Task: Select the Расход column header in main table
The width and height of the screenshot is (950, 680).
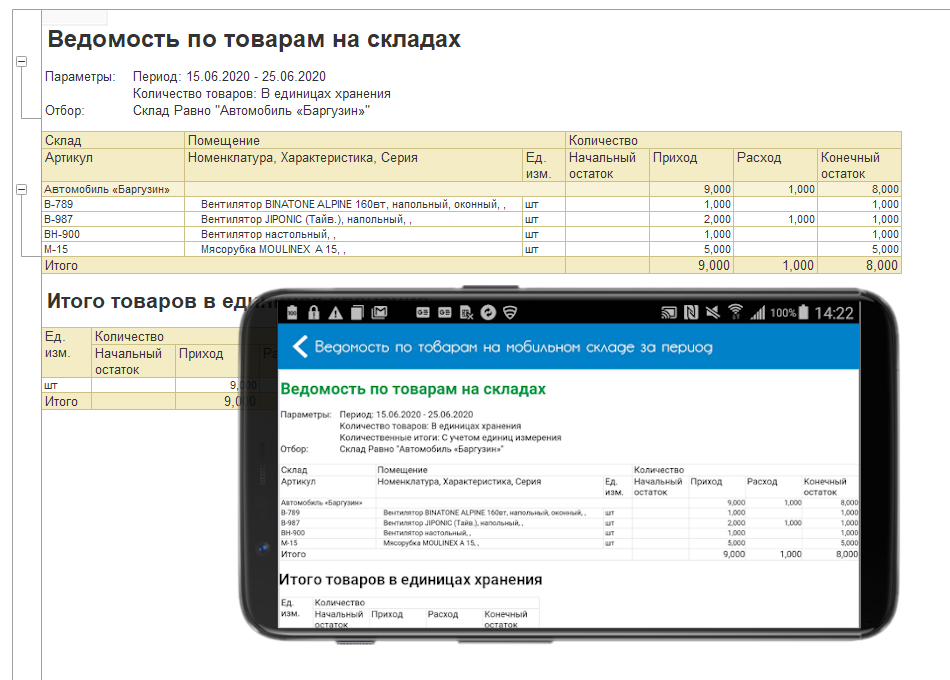Action: pyautogui.click(x=775, y=165)
